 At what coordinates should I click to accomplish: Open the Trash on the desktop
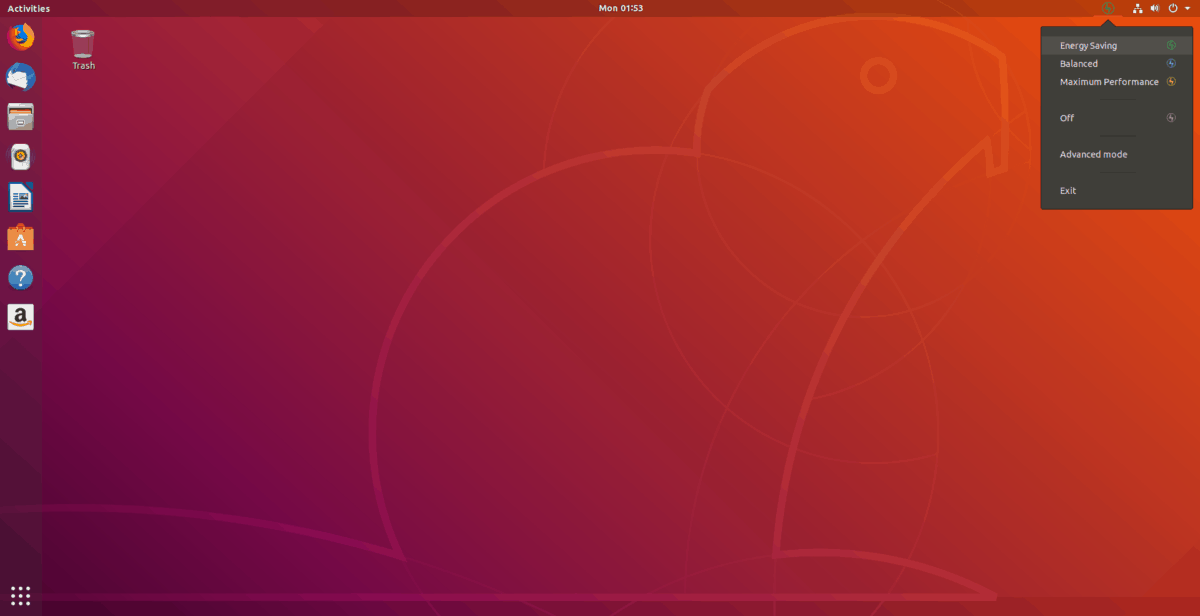point(82,46)
